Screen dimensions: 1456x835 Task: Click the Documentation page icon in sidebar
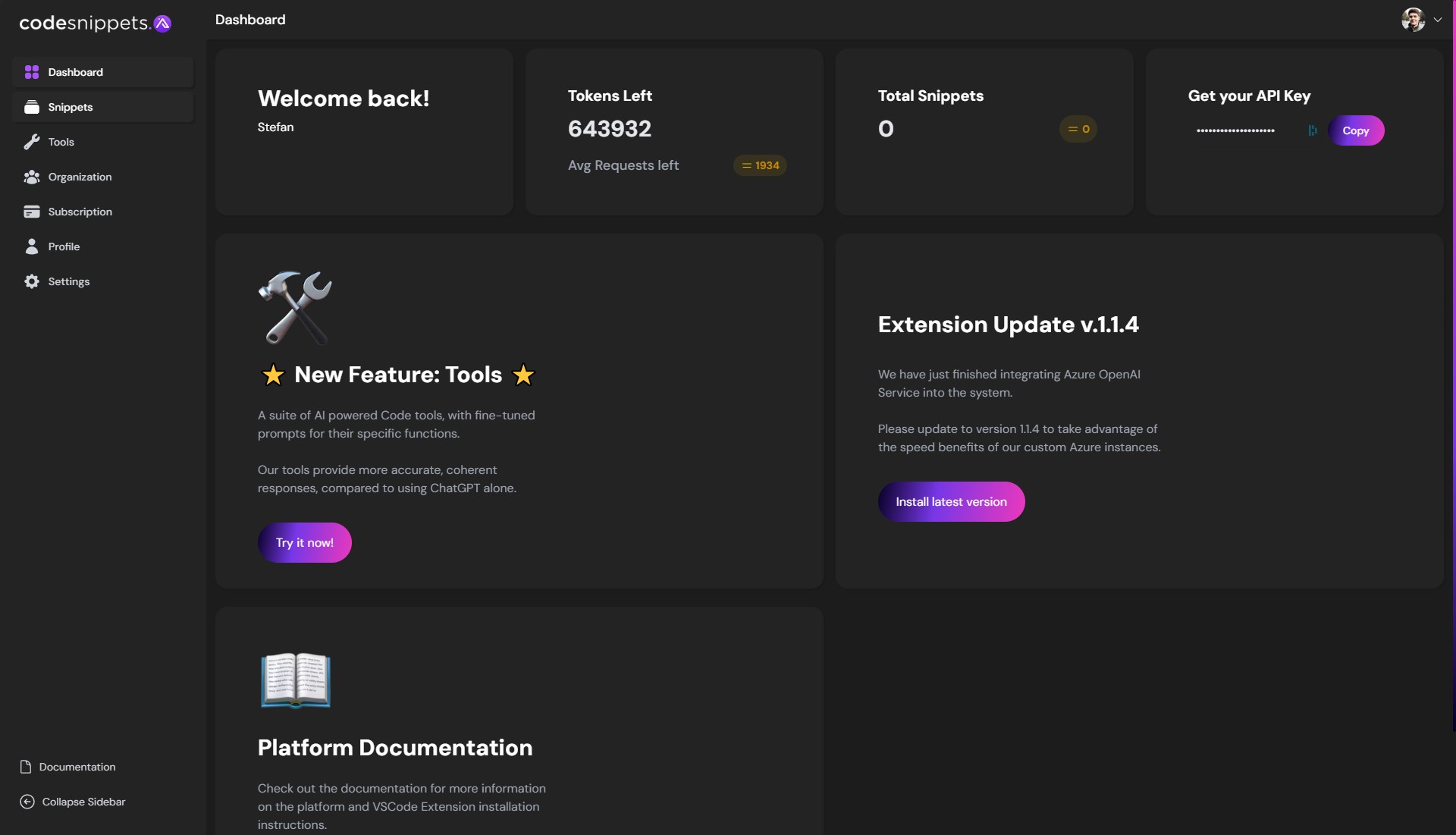coord(26,767)
